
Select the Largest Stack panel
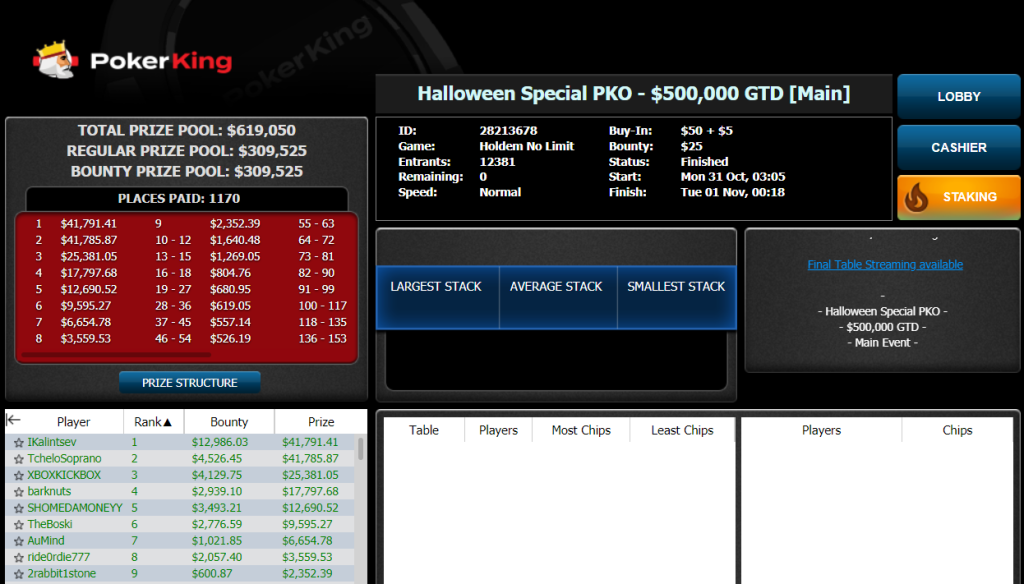[436, 297]
